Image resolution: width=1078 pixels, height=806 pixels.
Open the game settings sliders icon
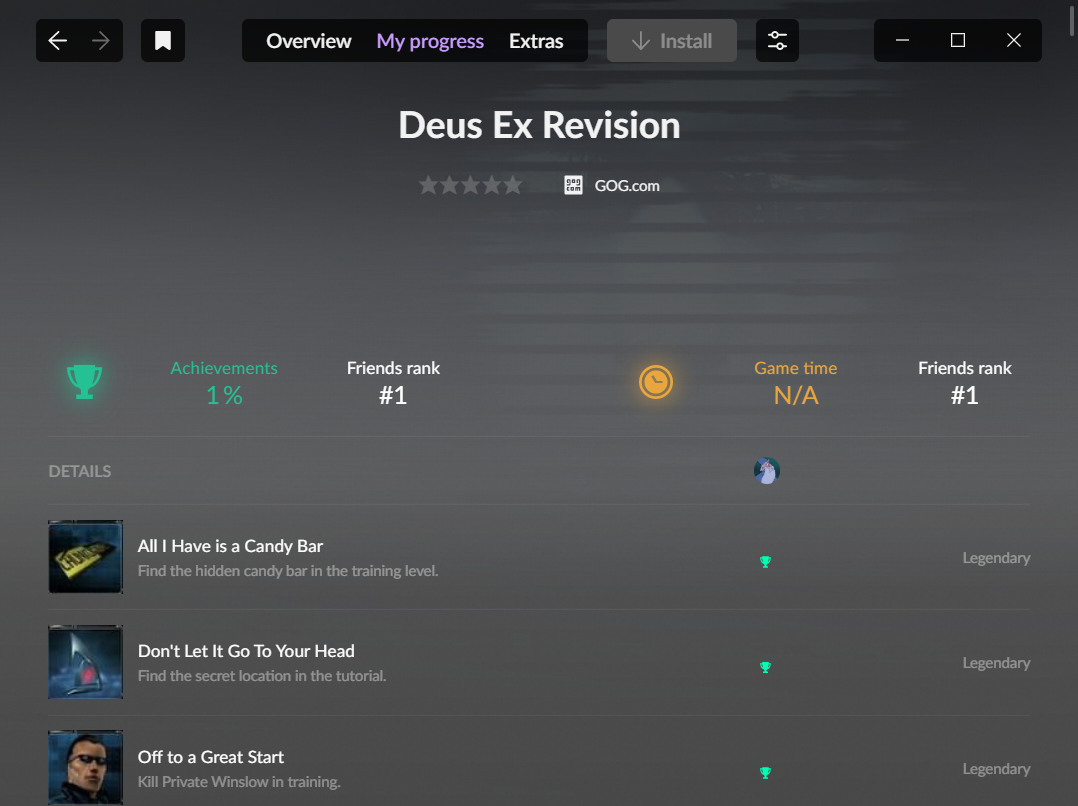[778, 41]
